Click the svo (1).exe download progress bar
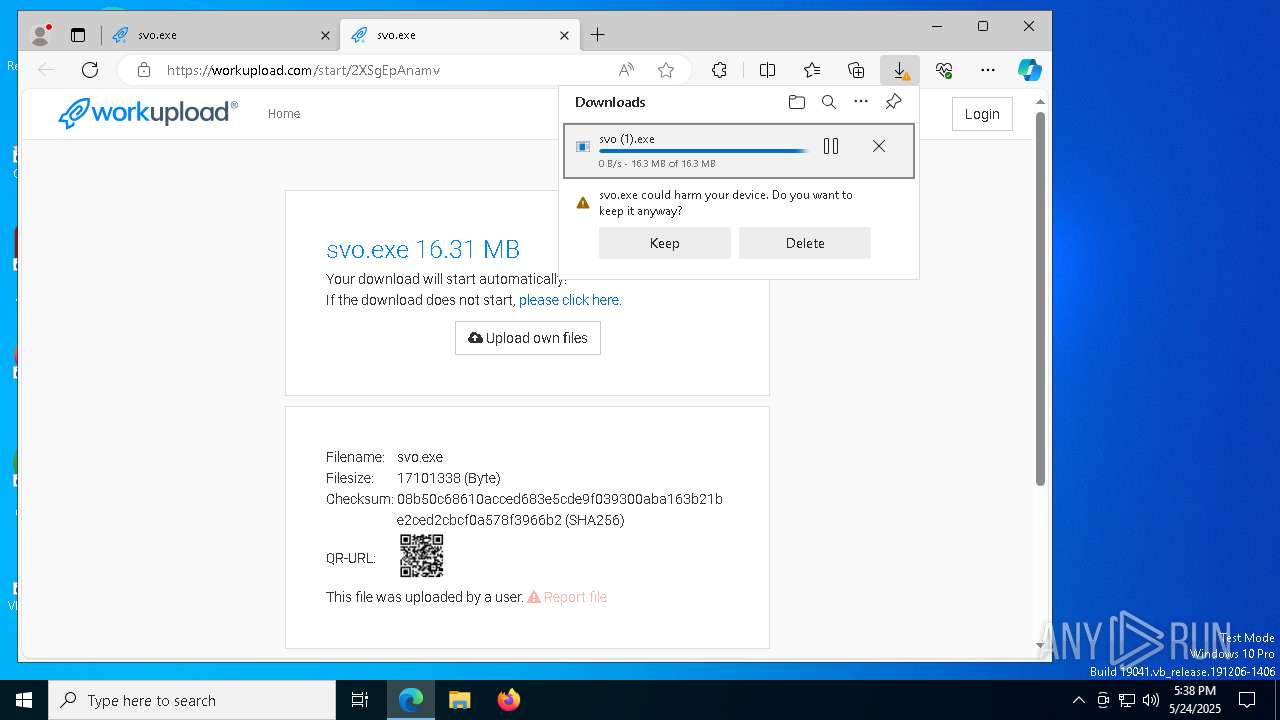Screen dimensions: 1280x720 coord(704,151)
